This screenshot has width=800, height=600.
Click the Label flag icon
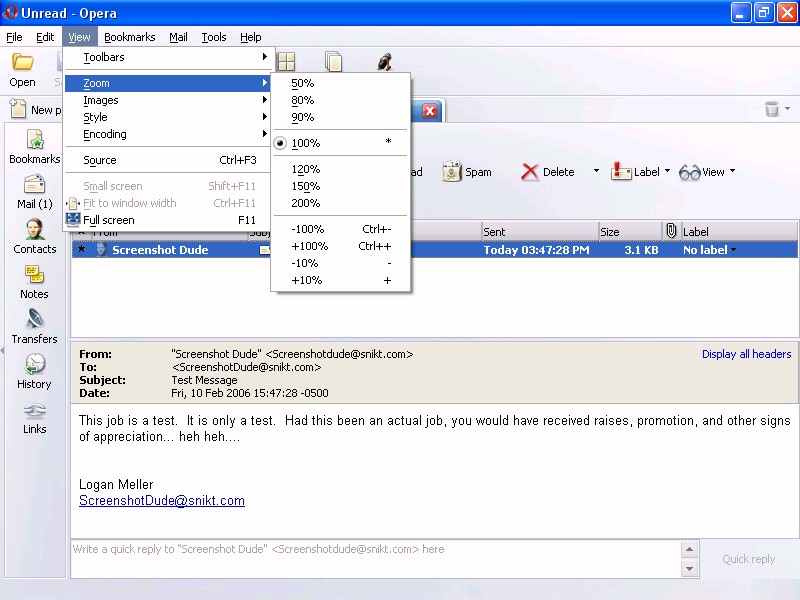621,171
